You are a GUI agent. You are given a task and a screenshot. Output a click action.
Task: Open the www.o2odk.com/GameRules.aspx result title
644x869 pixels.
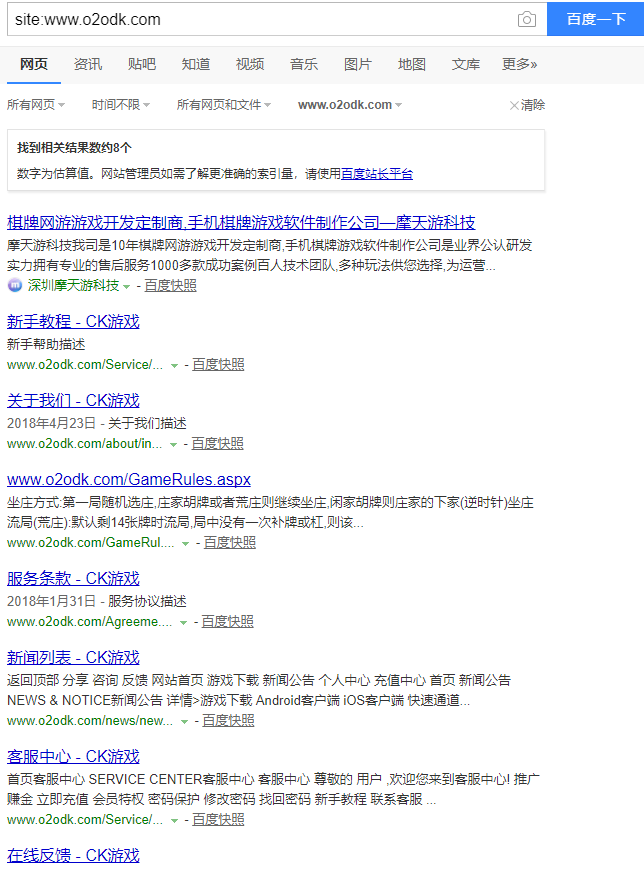129,479
